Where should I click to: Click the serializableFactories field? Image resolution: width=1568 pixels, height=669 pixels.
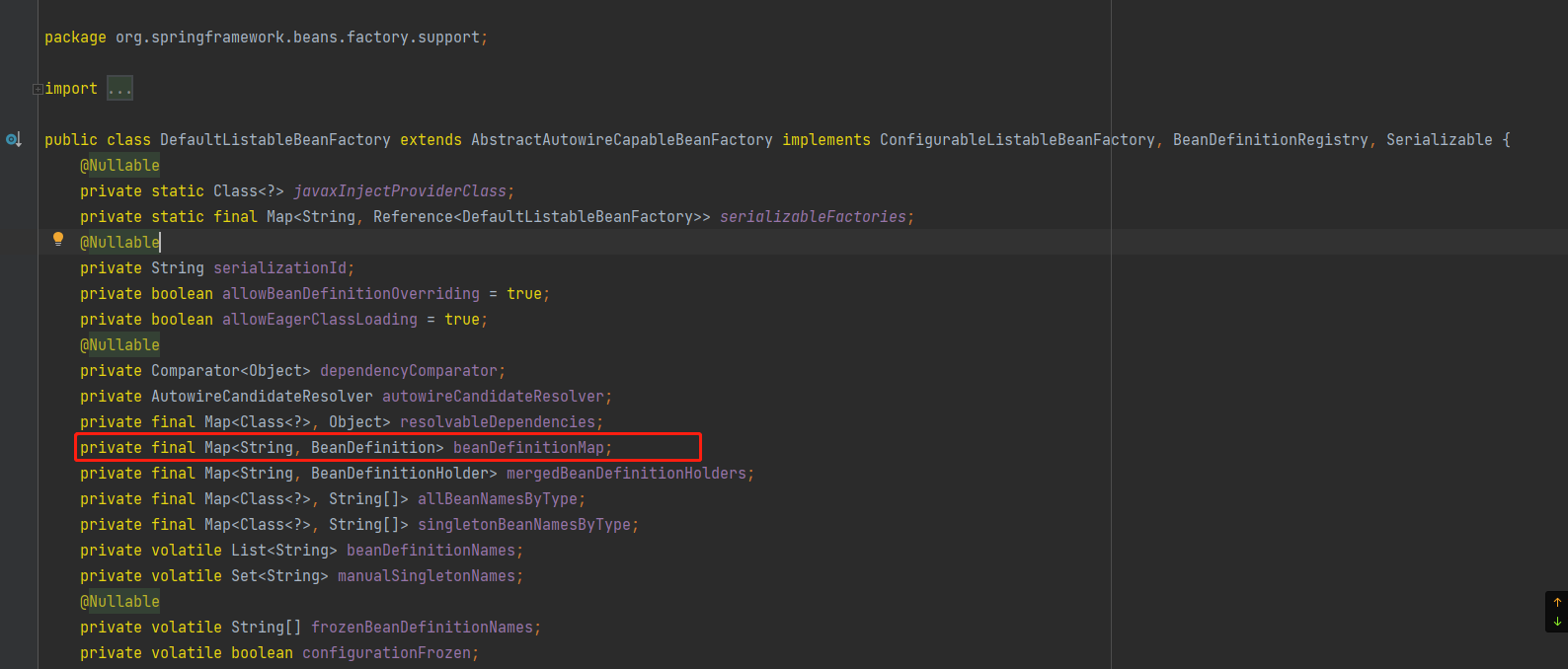pyautogui.click(x=813, y=217)
